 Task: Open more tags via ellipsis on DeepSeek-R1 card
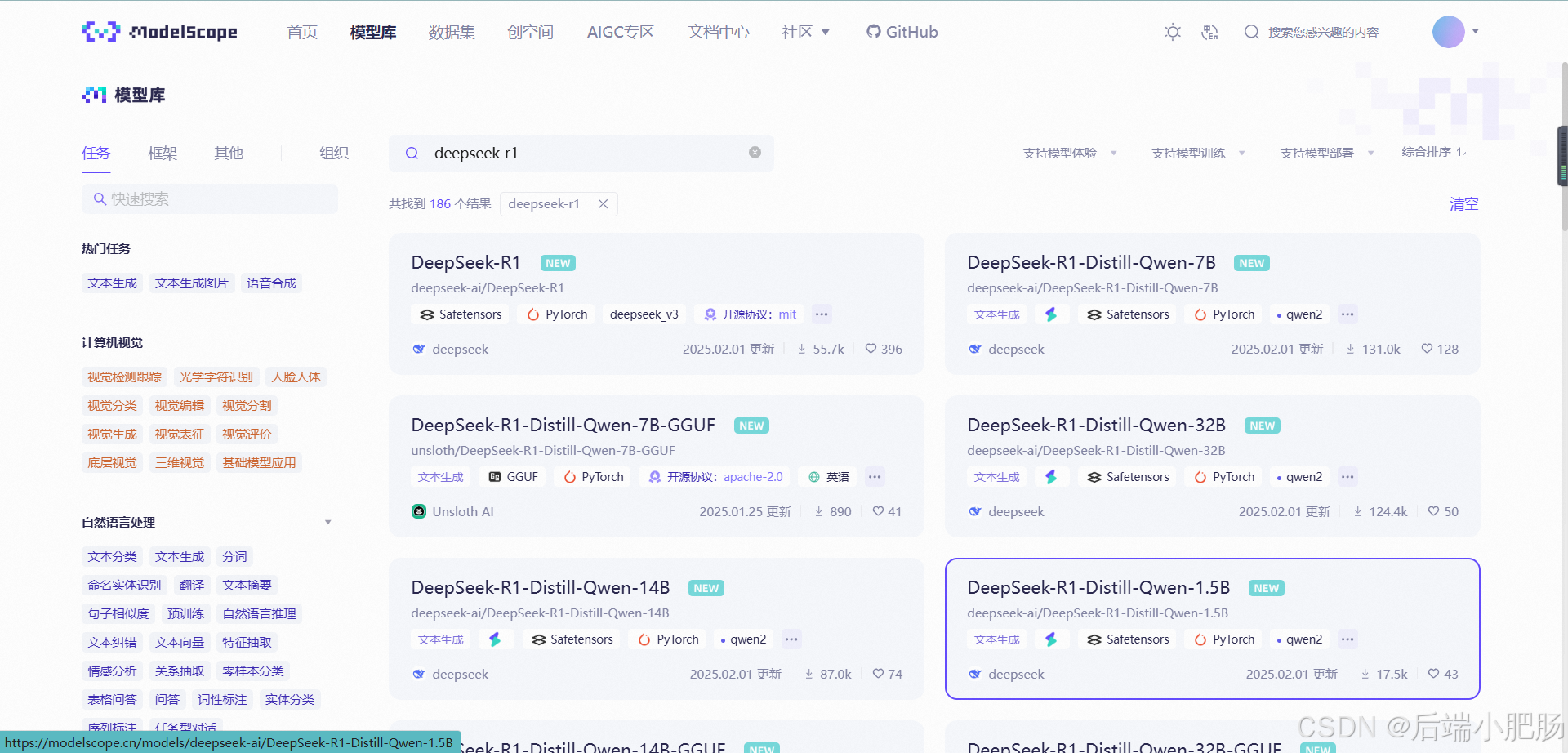pyautogui.click(x=822, y=314)
